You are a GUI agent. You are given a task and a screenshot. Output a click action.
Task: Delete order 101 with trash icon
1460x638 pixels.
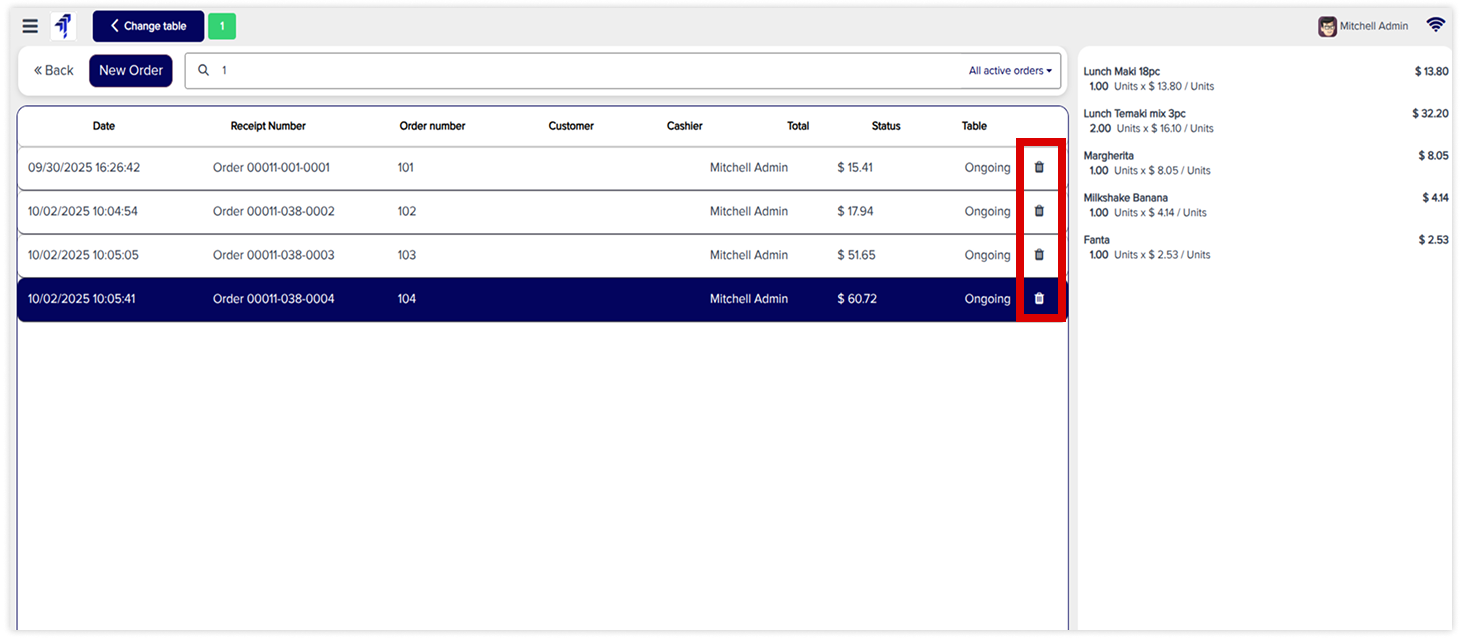point(1039,167)
